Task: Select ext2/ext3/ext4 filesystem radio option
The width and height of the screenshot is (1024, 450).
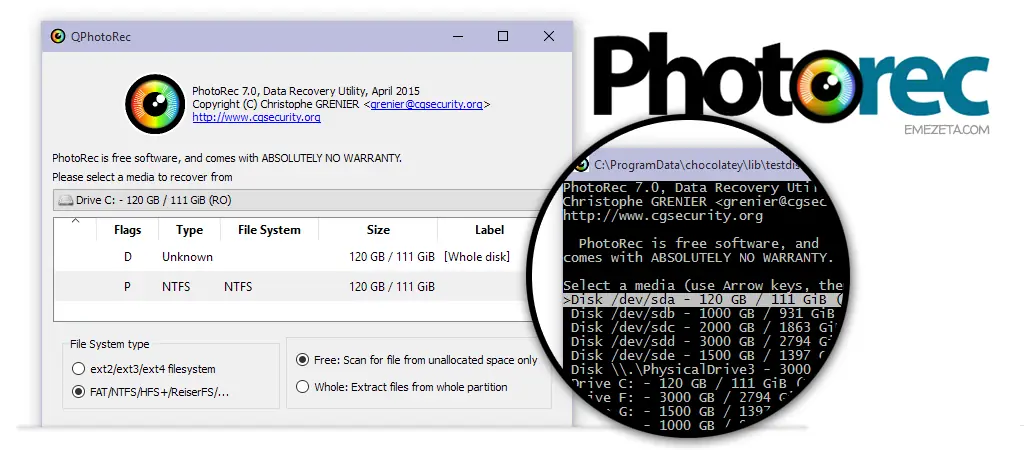Action: click(78, 369)
